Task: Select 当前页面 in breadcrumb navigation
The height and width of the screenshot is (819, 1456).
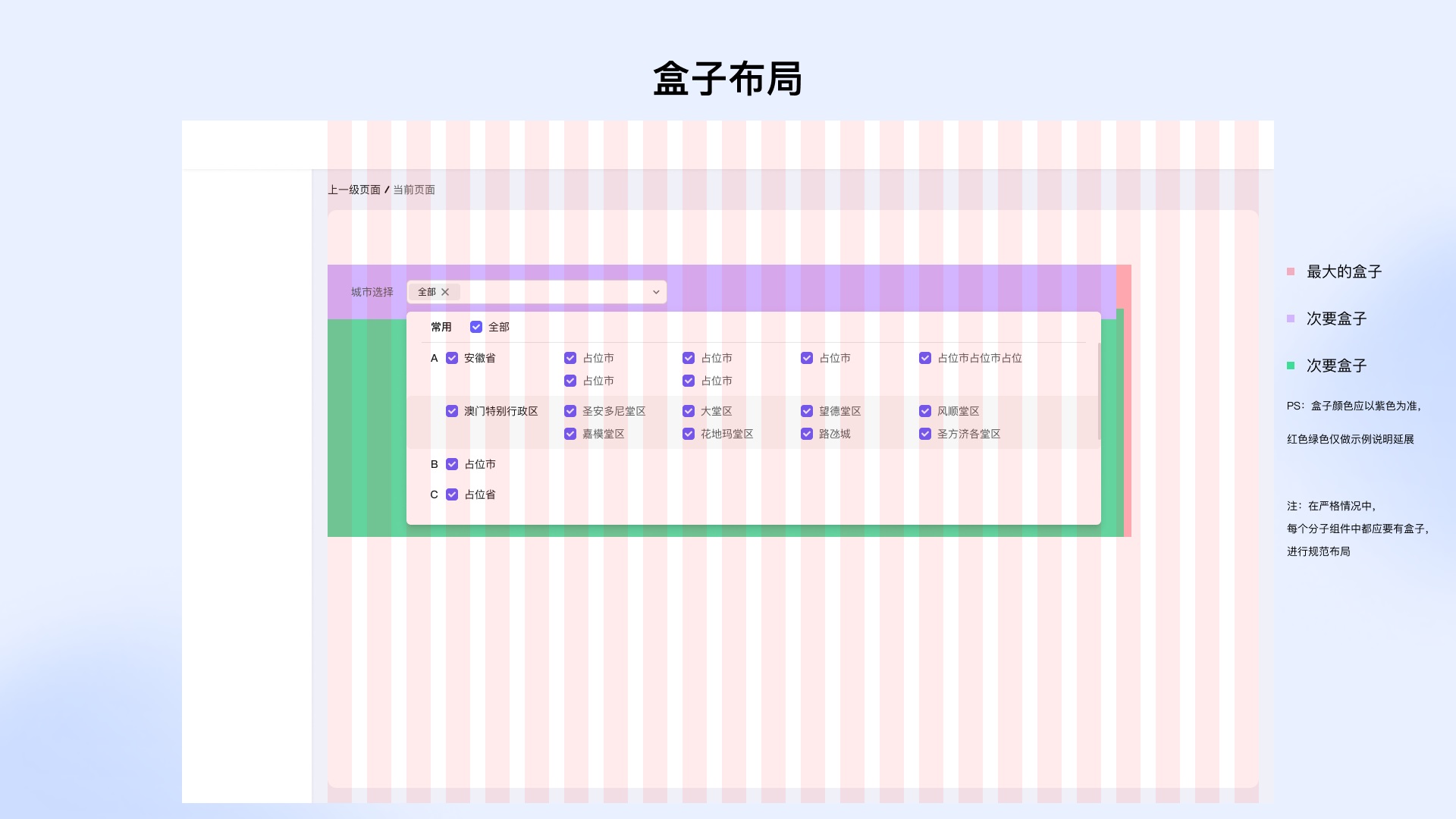Action: (x=414, y=190)
